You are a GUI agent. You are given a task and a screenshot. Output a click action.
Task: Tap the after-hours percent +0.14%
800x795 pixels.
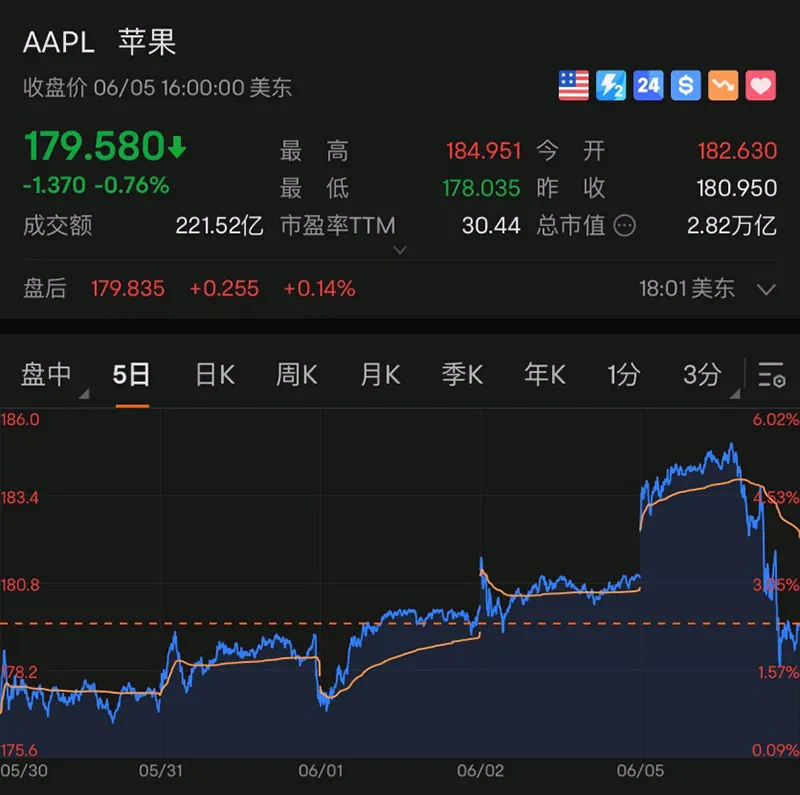(319, 289)
